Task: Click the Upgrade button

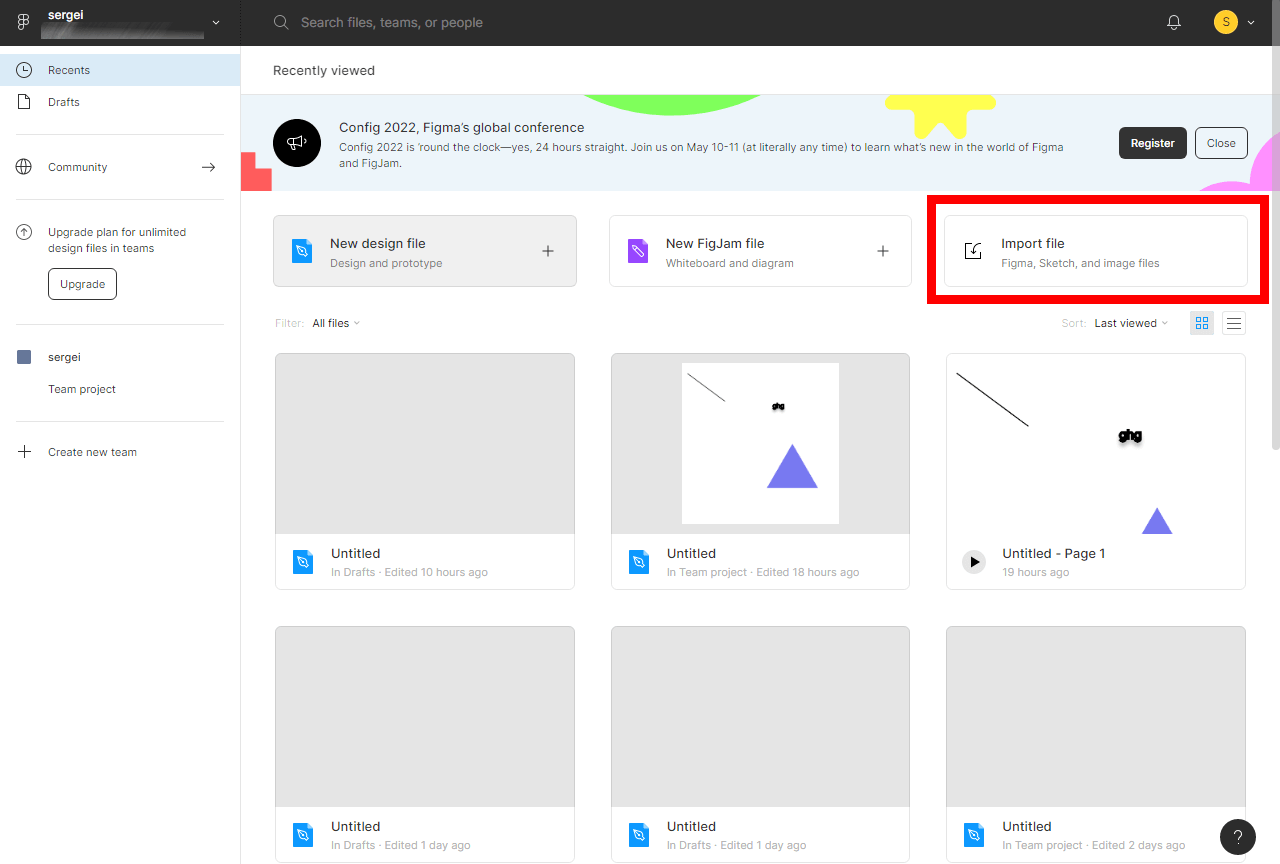Action: pyautogui.click(x=82, y=284)
